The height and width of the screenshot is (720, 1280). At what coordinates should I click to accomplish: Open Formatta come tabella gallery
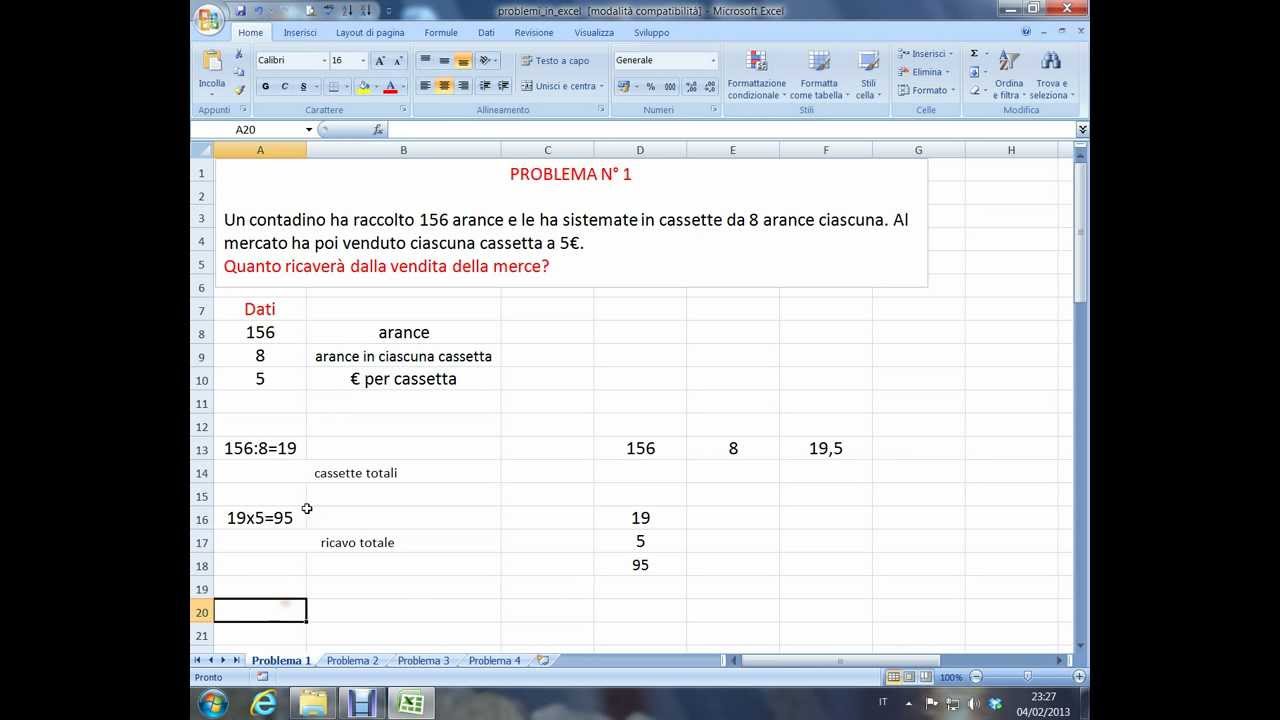click(x=819, y=75)
